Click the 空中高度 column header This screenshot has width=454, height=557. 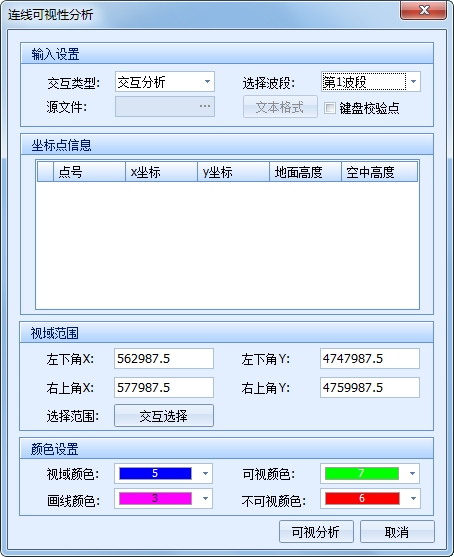click(379, 172)
